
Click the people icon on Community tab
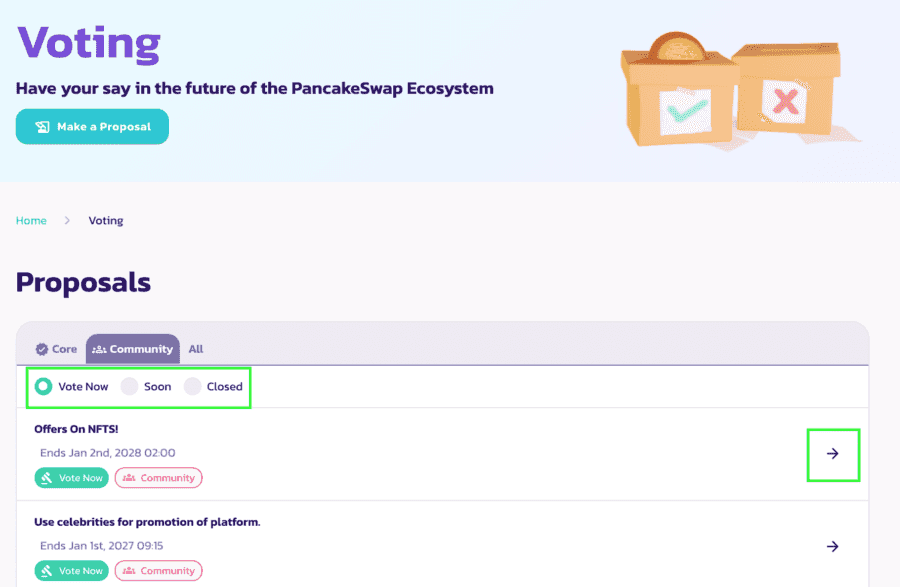(99, 349)
